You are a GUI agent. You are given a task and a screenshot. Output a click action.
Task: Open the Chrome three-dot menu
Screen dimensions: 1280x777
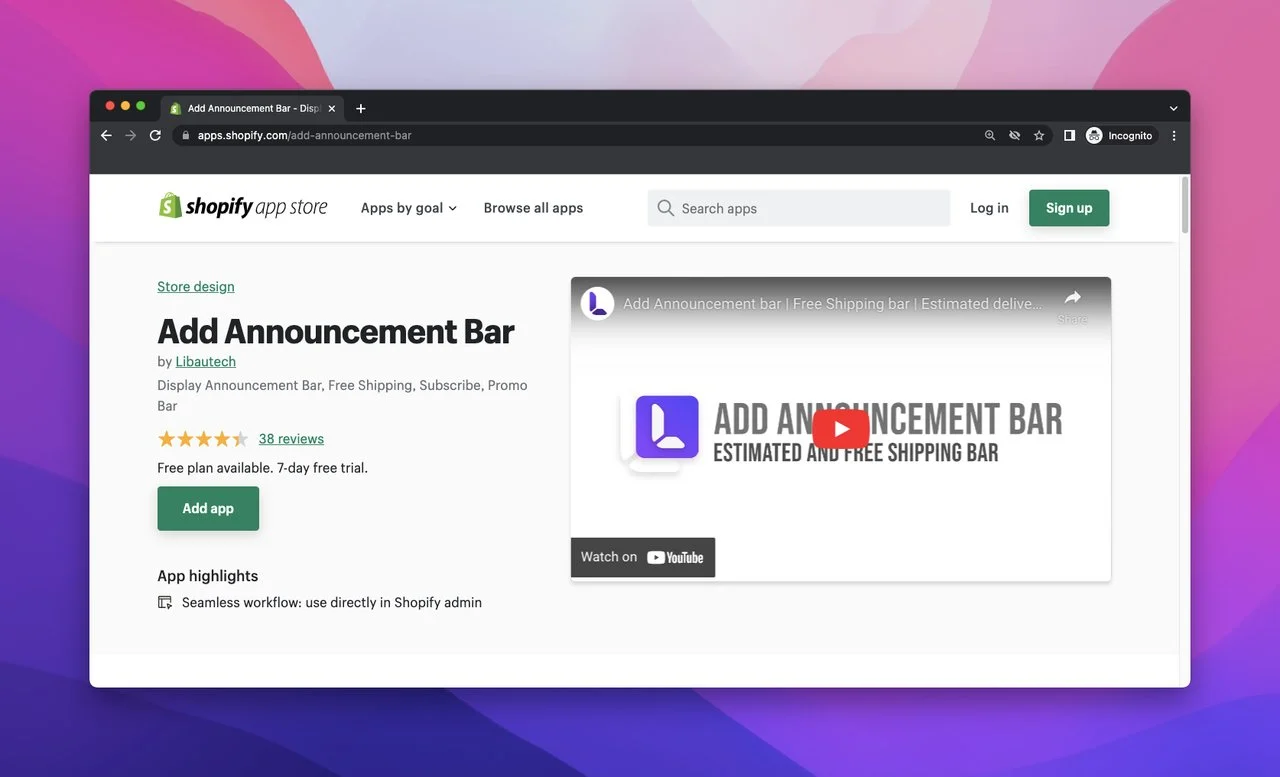coord(1174,136)
